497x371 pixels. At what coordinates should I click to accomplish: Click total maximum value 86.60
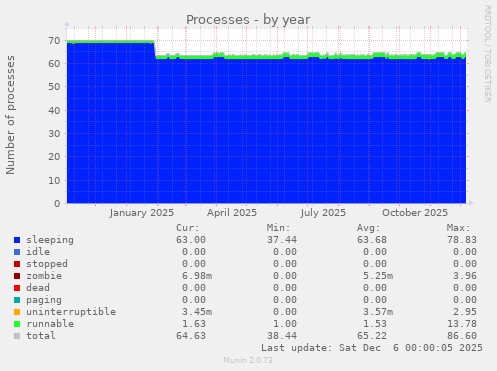point(462,336)
